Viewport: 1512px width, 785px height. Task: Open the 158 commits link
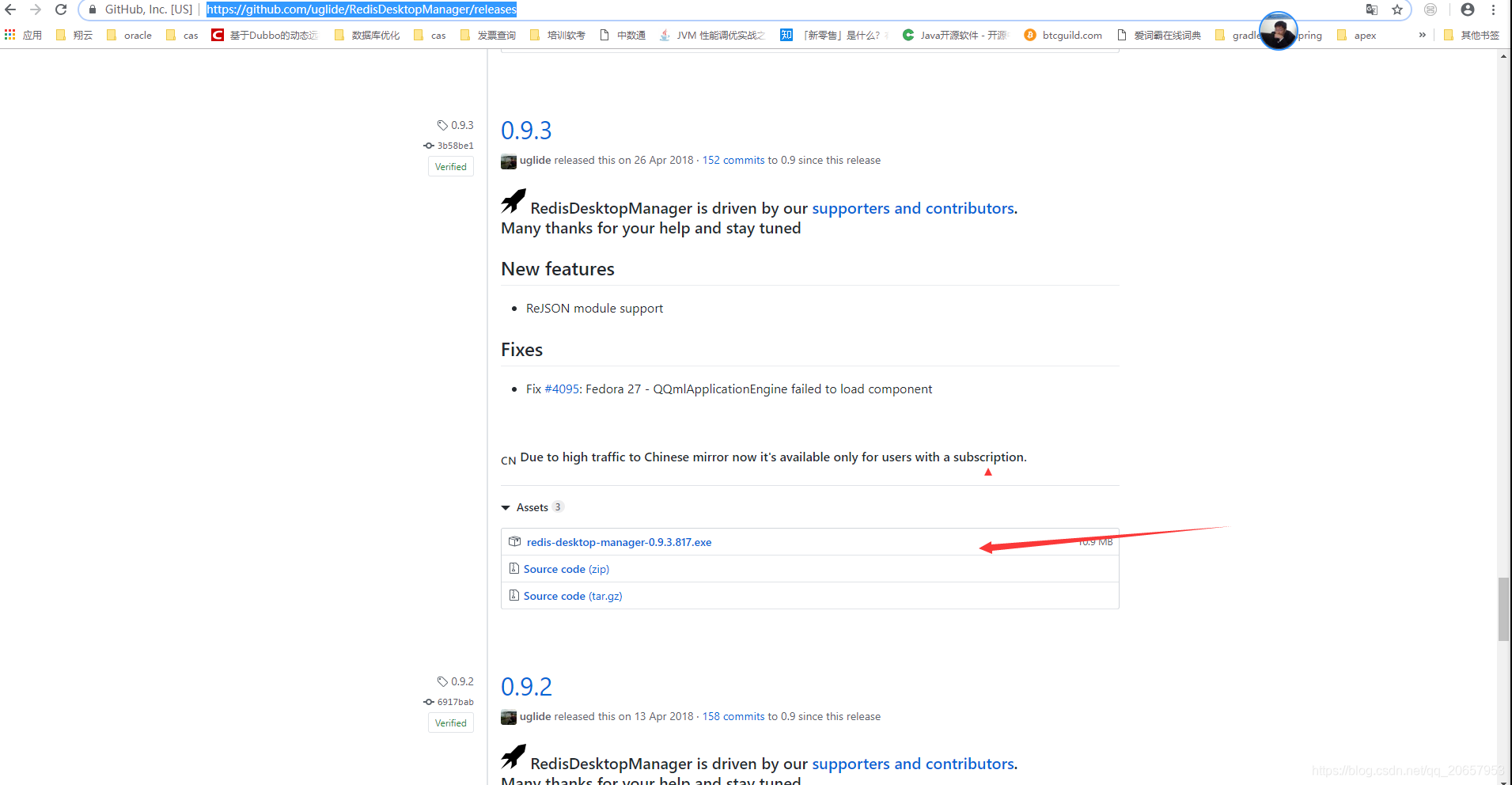(x=733, y=716)
